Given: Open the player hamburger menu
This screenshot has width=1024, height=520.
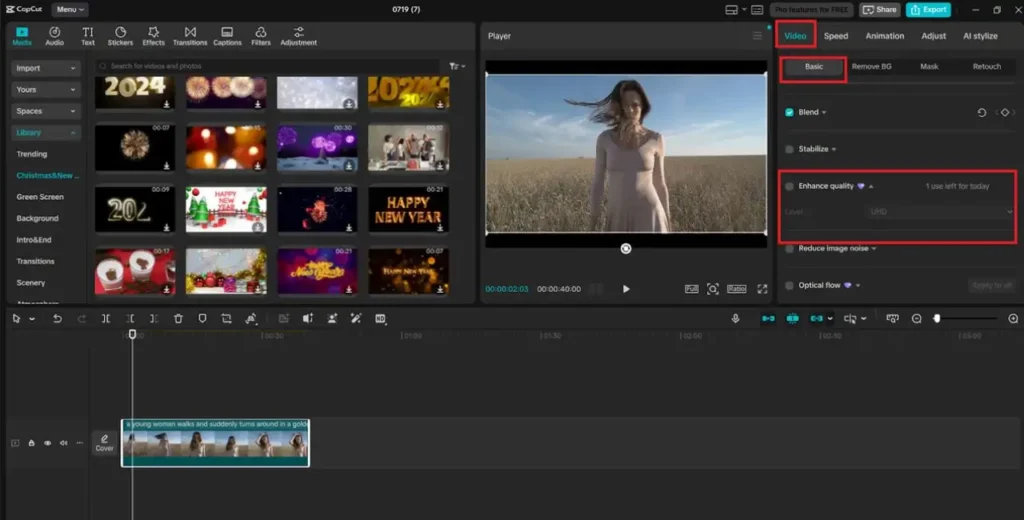Looking at the screenshot, I should point(757,36).
